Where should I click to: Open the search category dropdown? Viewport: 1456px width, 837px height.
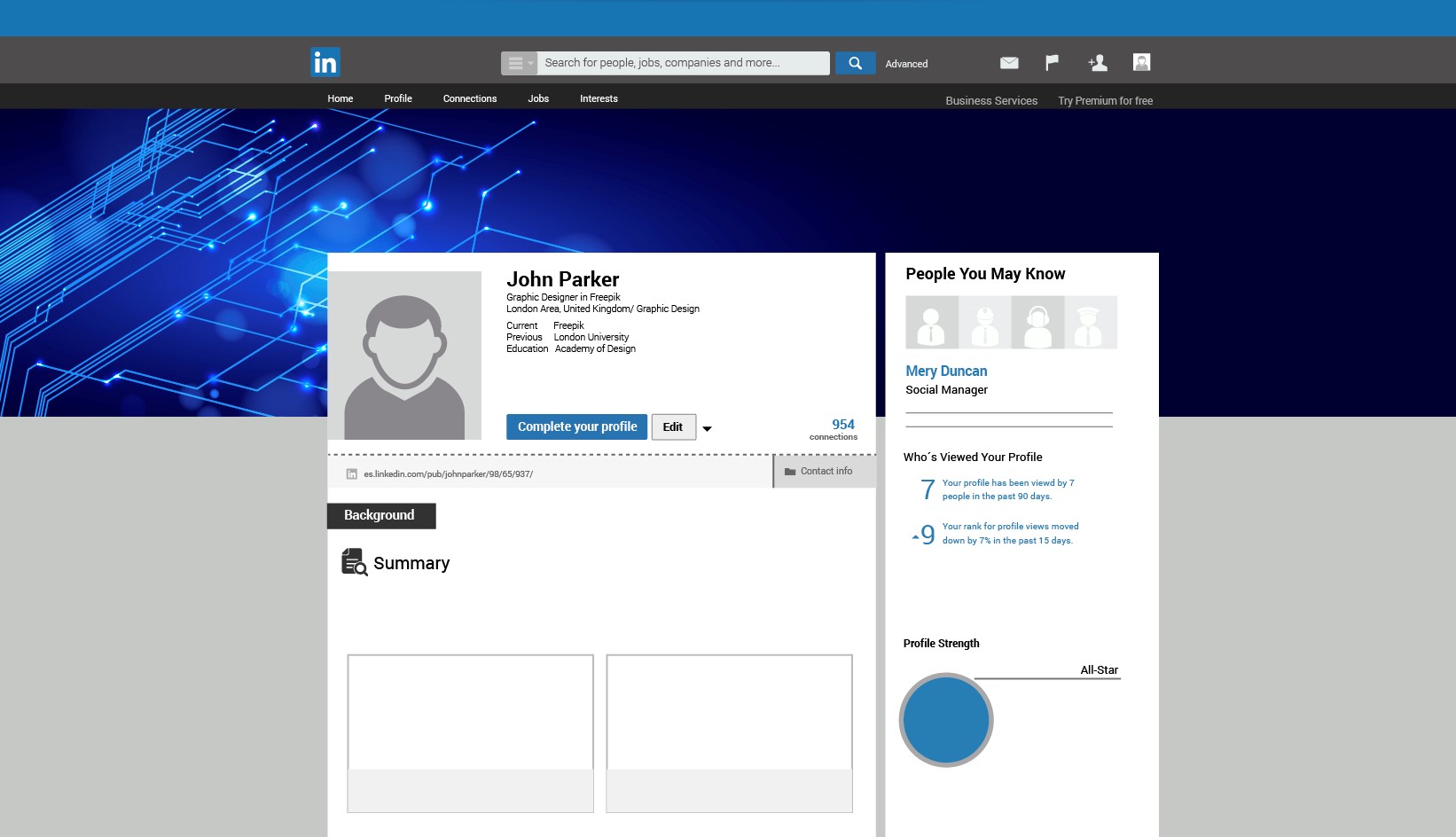tap(520, 63)
